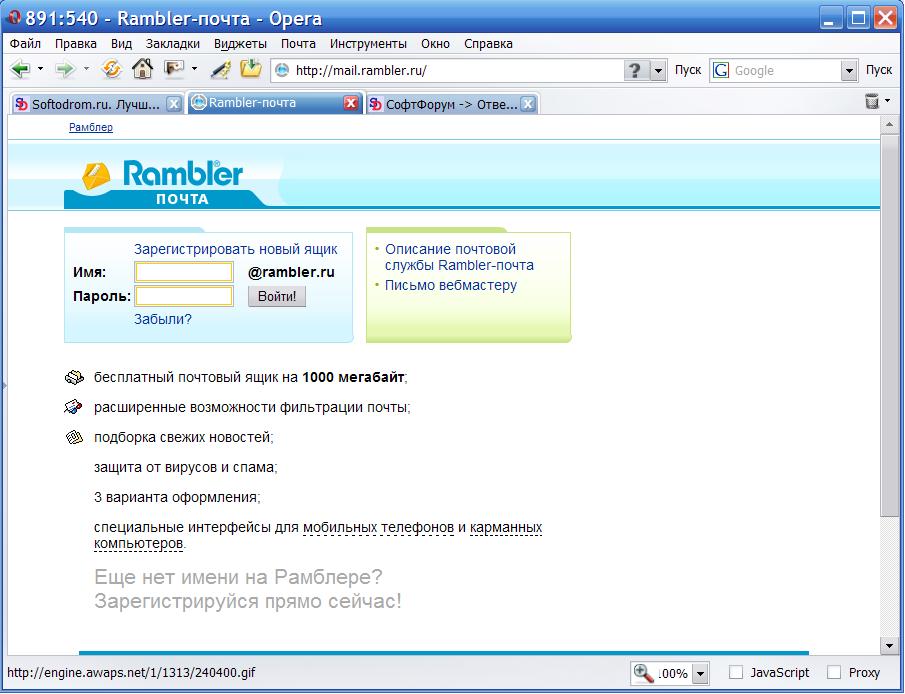The width and height of the screenshot is (905, 694).
Task: Switch to the Softodrom.ru tab
Action: tap(96, 104)
